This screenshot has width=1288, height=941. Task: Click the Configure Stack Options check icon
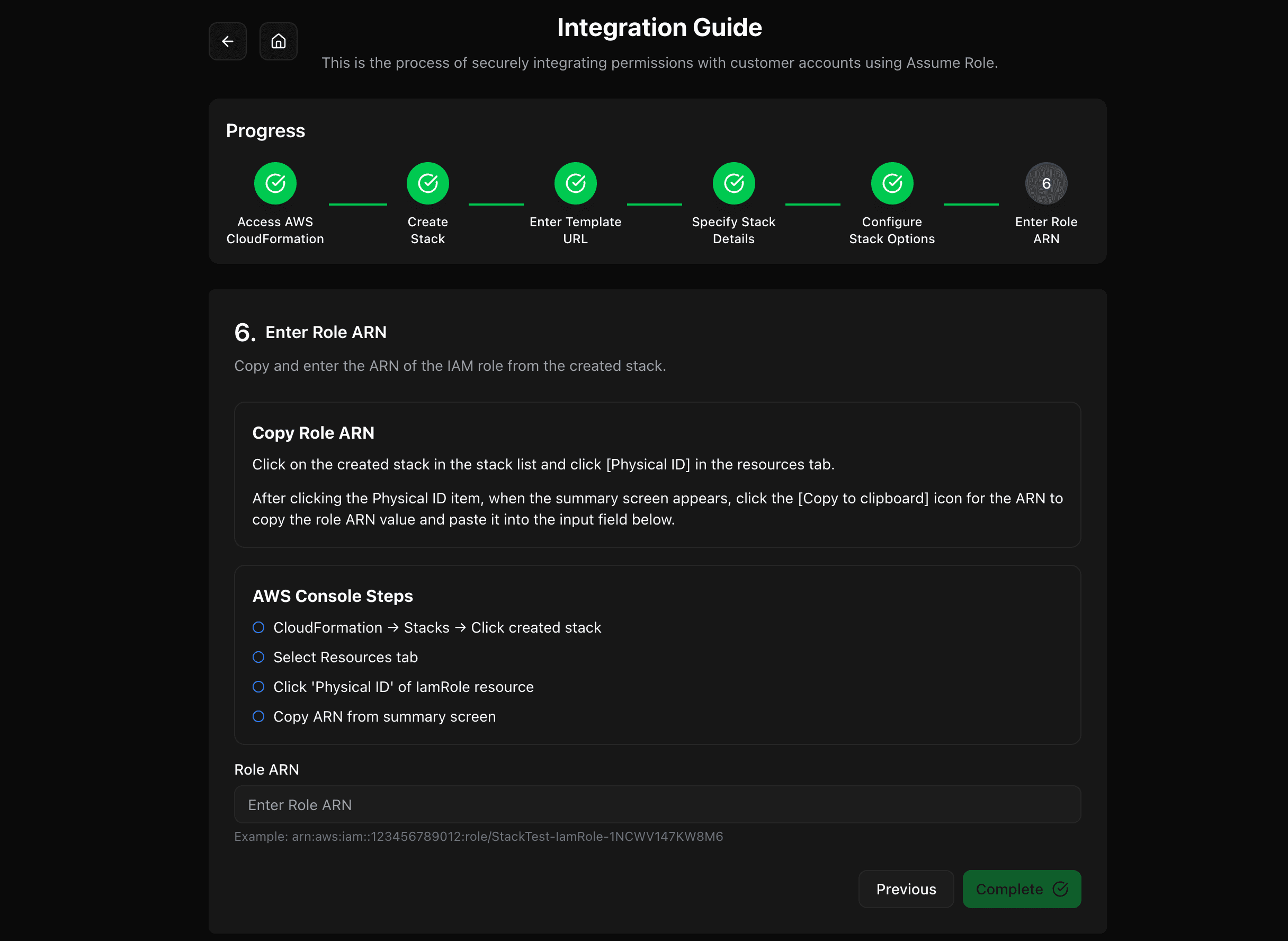(x=891, y=183)
